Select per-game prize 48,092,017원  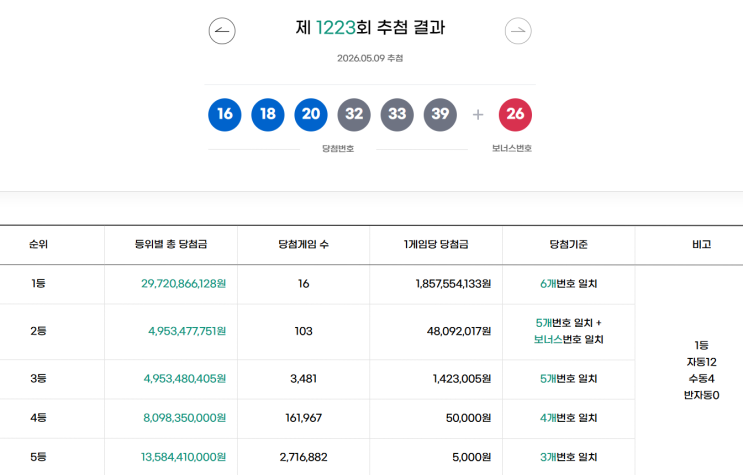(459, 331)
